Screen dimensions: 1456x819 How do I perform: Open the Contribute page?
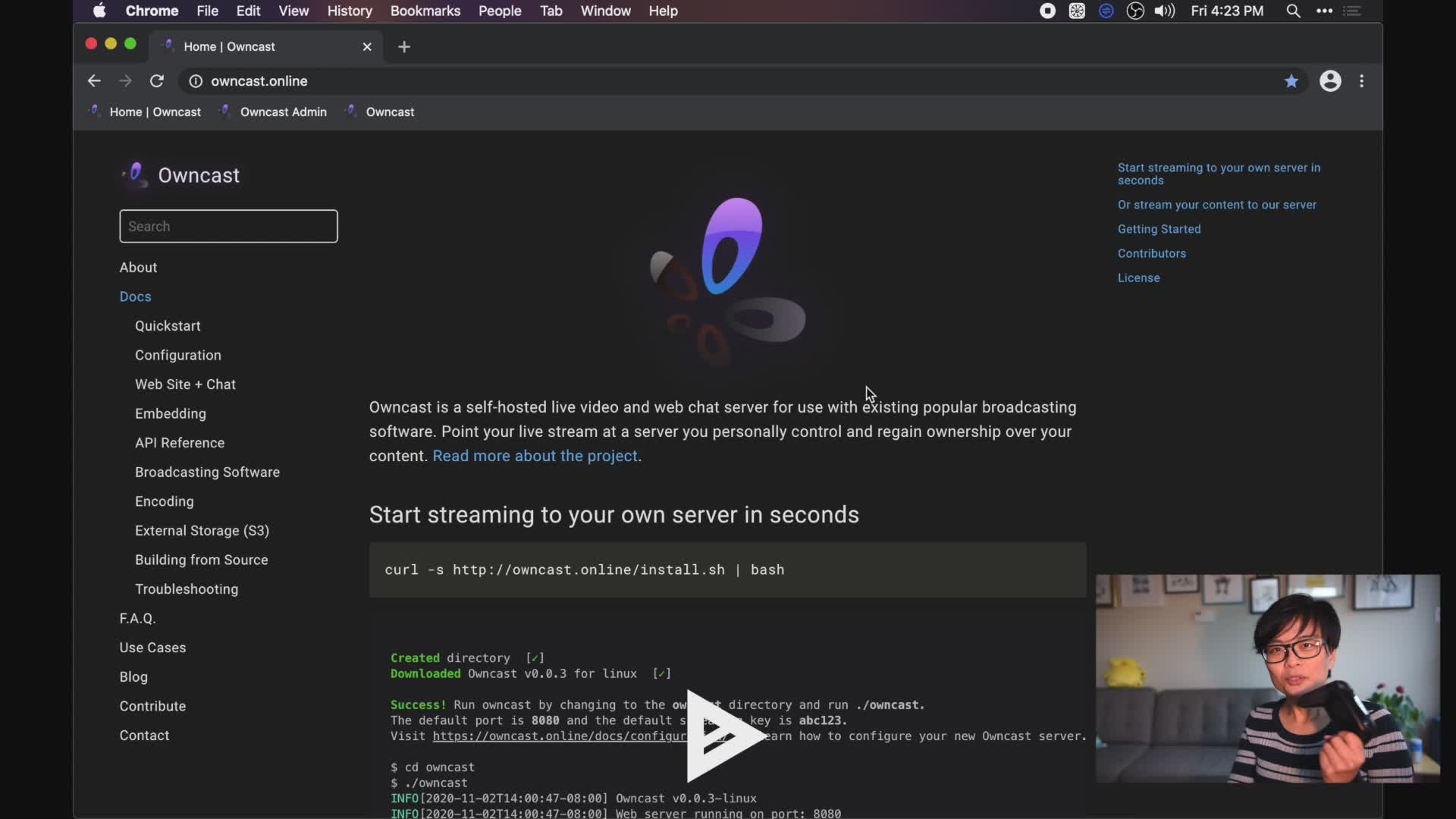click(152, 706)
